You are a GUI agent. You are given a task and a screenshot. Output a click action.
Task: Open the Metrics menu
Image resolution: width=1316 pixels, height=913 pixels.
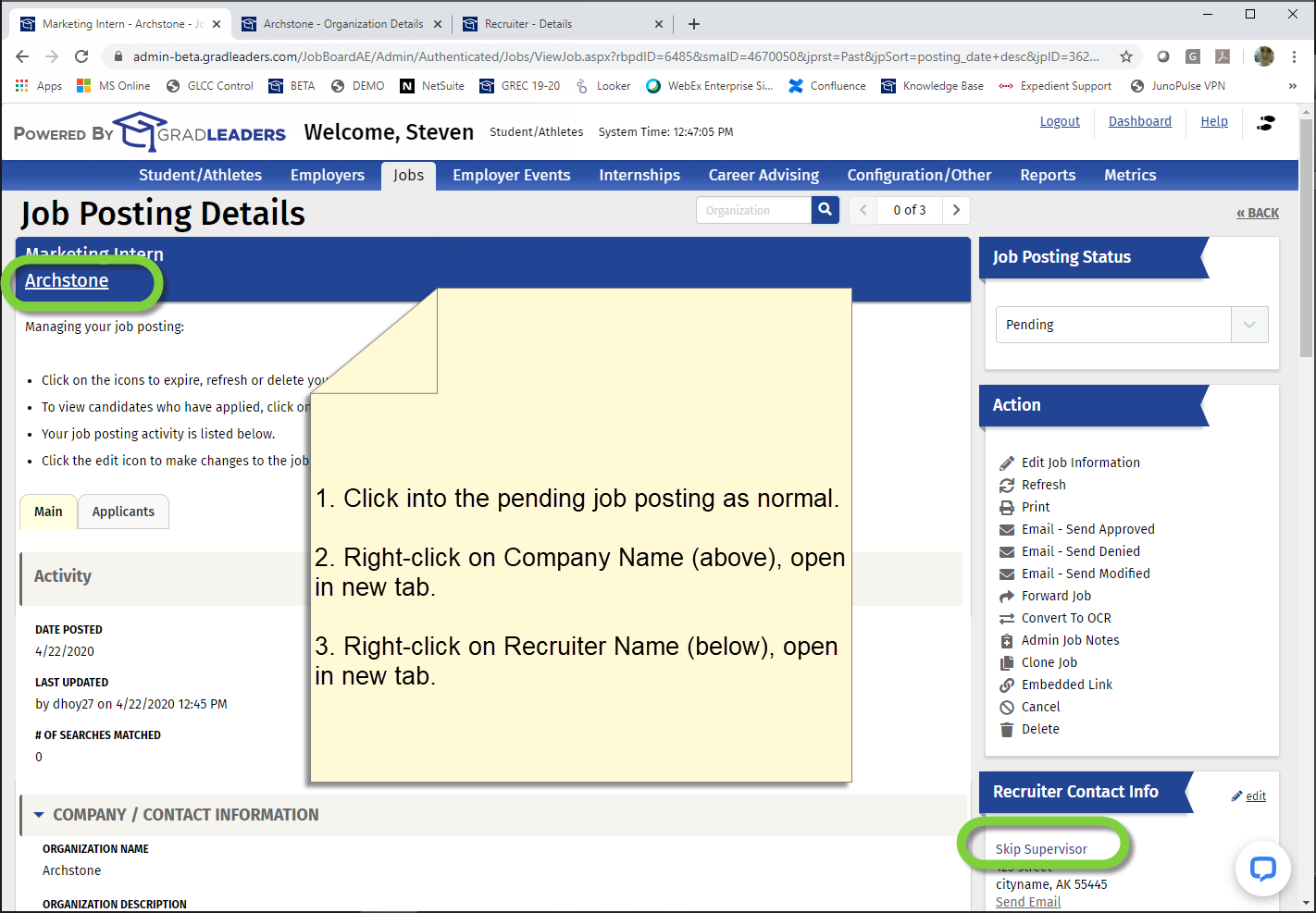[x=1130, y=175]
